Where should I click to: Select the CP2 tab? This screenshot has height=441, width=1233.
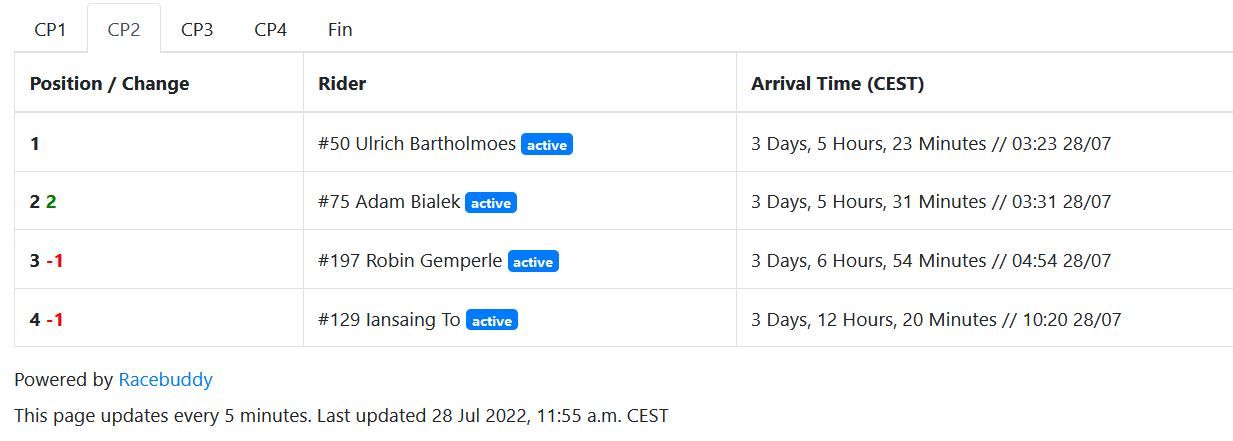point(124,29)
